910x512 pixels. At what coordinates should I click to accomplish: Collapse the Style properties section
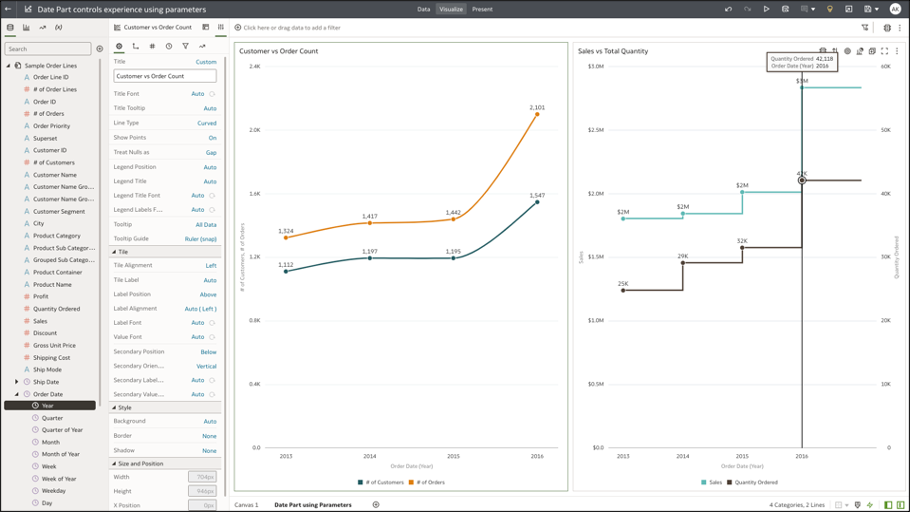114,408
